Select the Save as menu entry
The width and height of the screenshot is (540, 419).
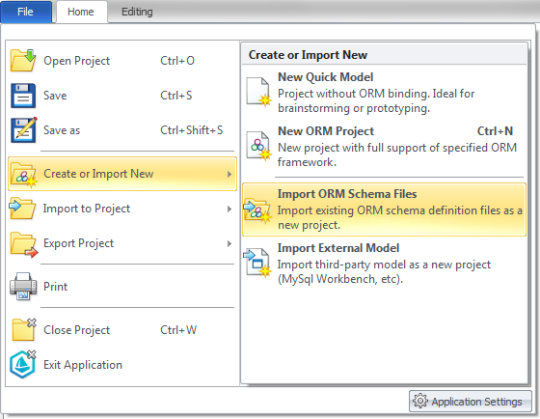coord(122,130)
